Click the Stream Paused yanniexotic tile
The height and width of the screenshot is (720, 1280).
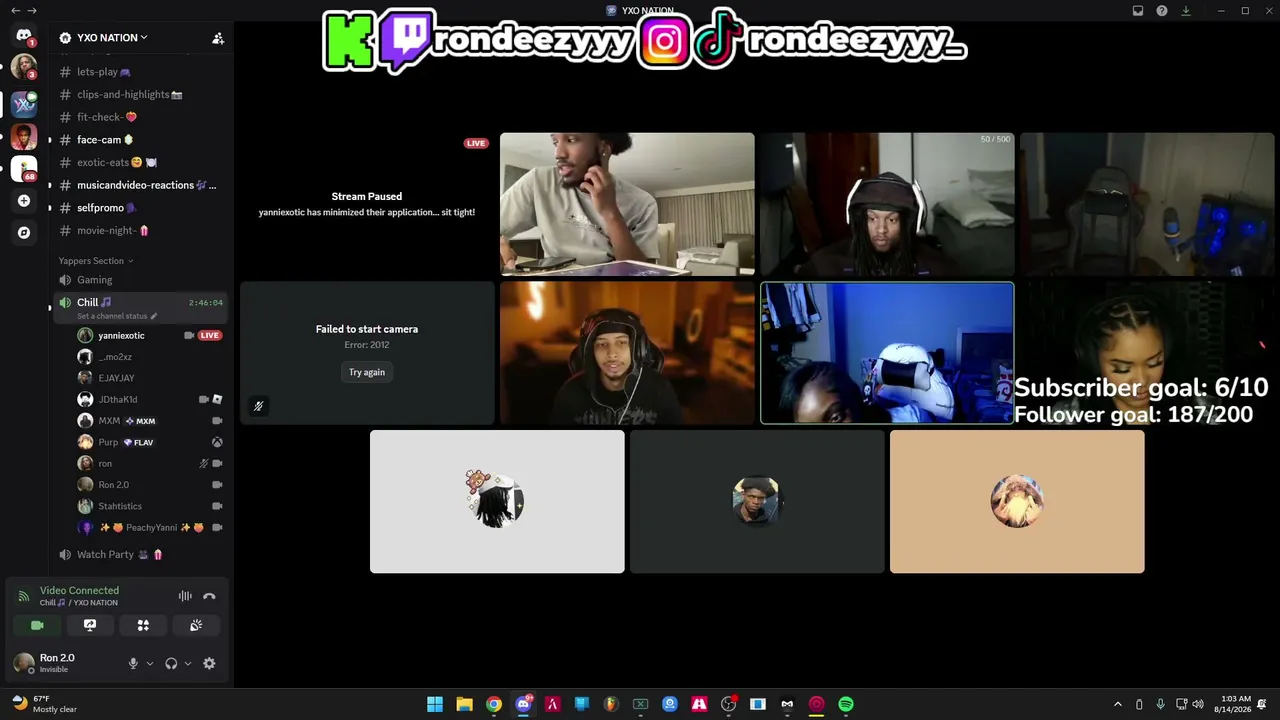[x=367, y=204]
